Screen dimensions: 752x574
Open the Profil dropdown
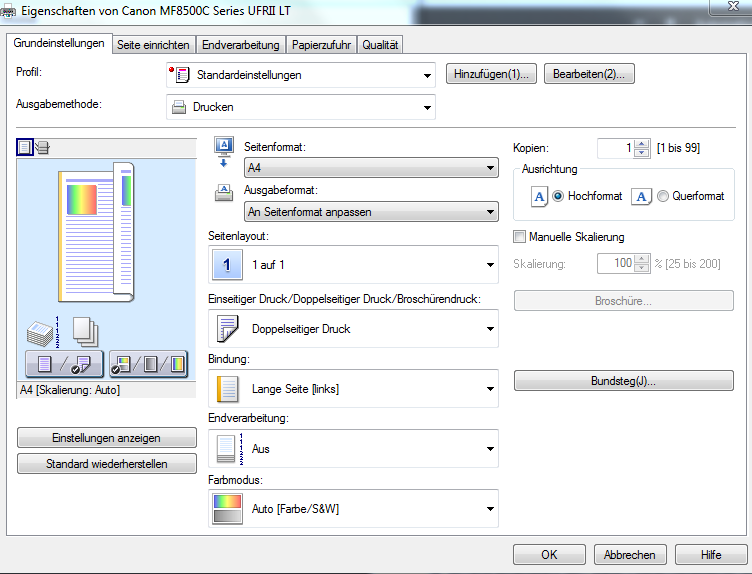point(301,75)
